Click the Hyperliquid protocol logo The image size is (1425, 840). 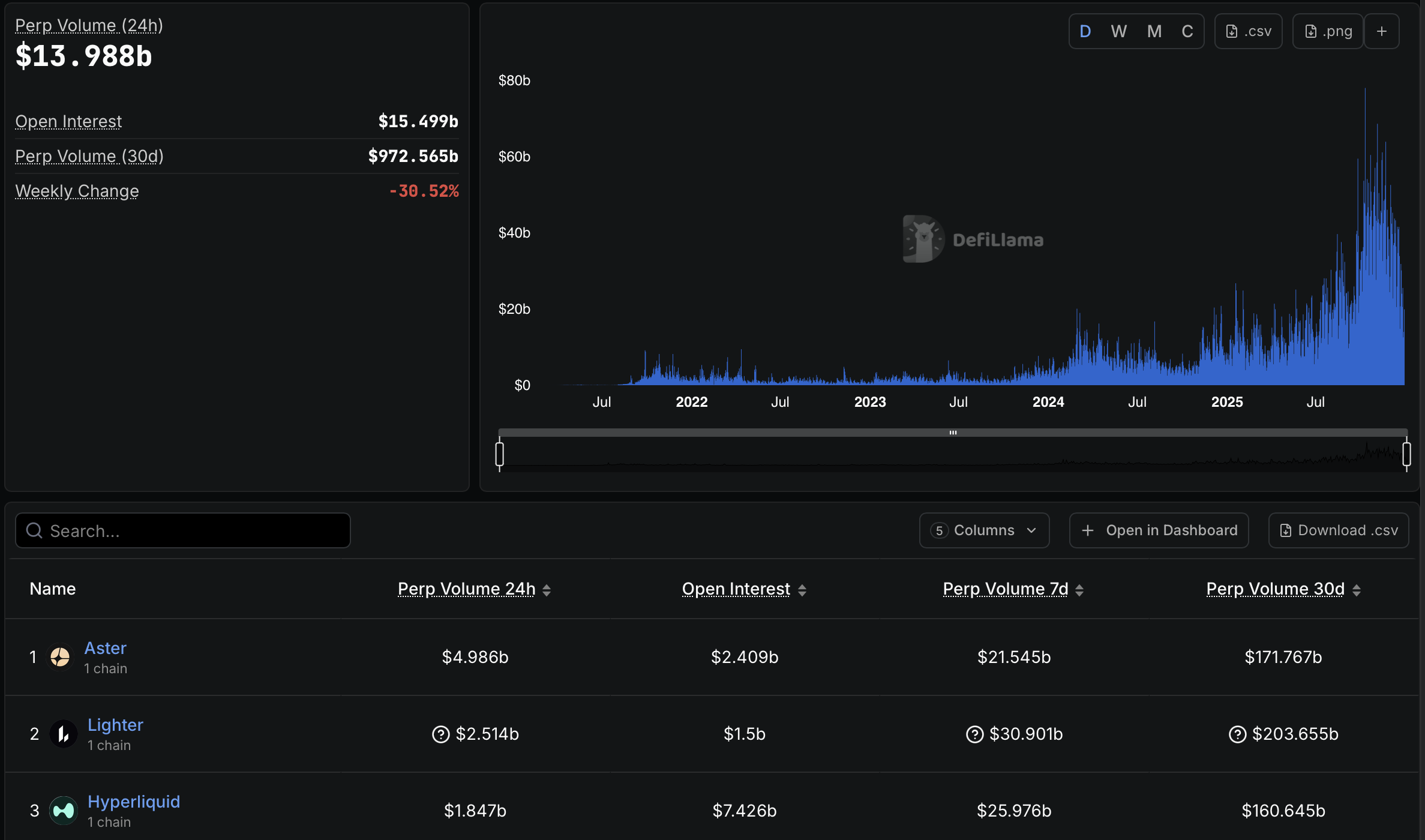pyautogui.click(x=63, y=810)
